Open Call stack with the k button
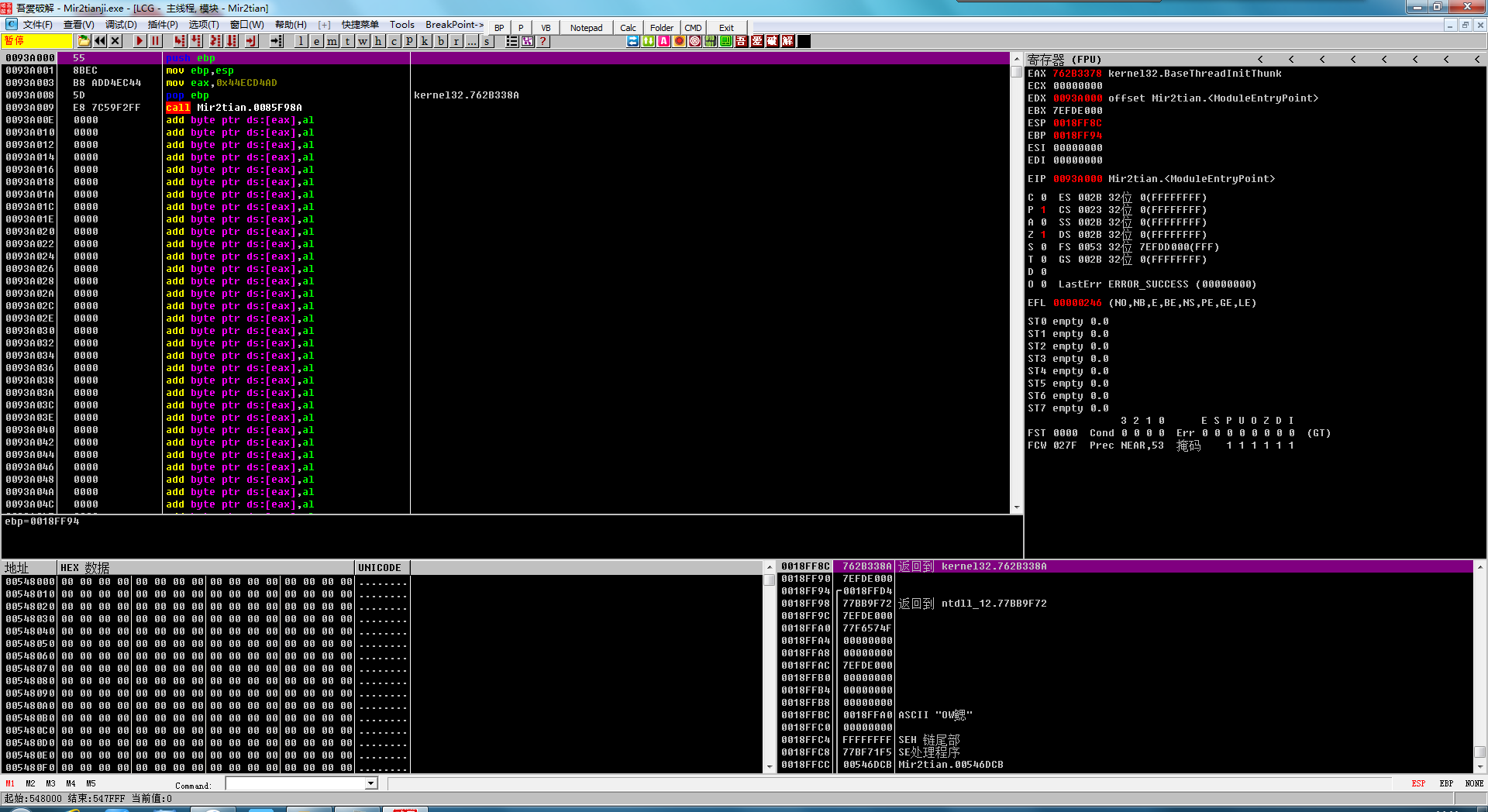1488x812 pixels. [425, 41]
